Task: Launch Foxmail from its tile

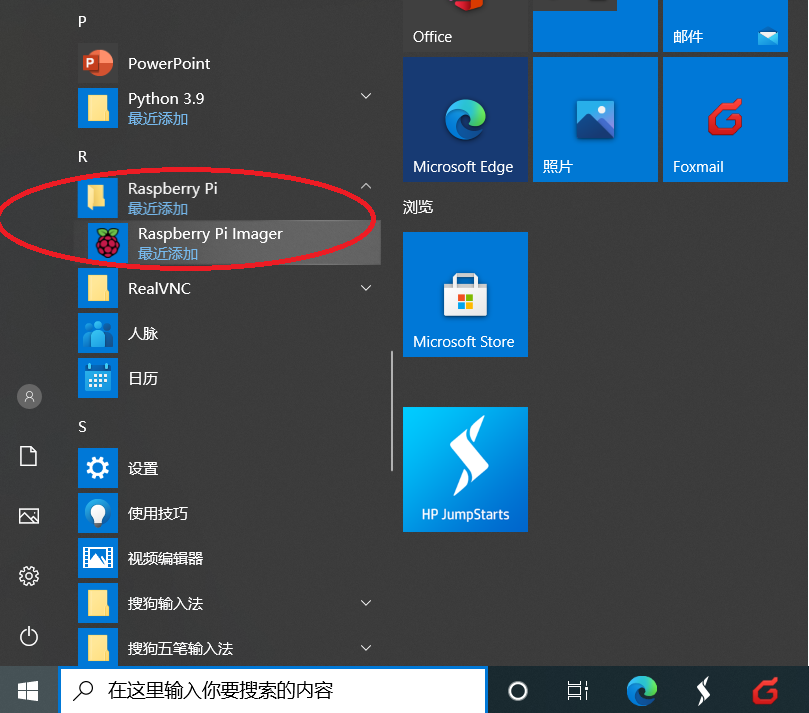Action: point(724,119)
